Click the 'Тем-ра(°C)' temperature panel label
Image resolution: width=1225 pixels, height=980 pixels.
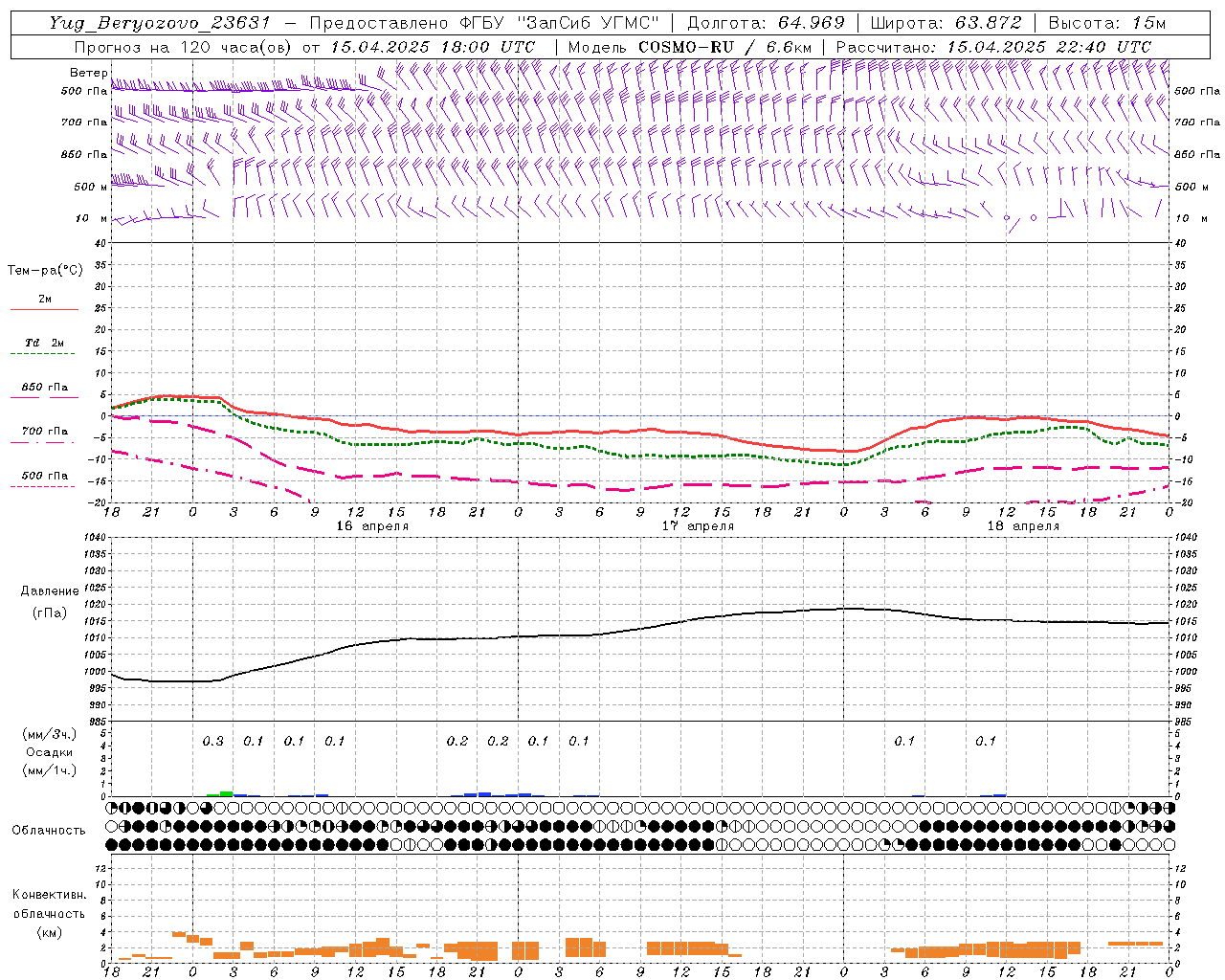[x=45, y=271]
